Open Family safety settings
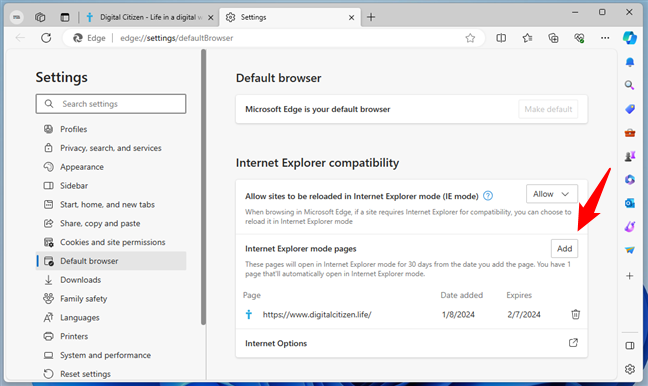The image size is (648, 386). pos(111,299)
